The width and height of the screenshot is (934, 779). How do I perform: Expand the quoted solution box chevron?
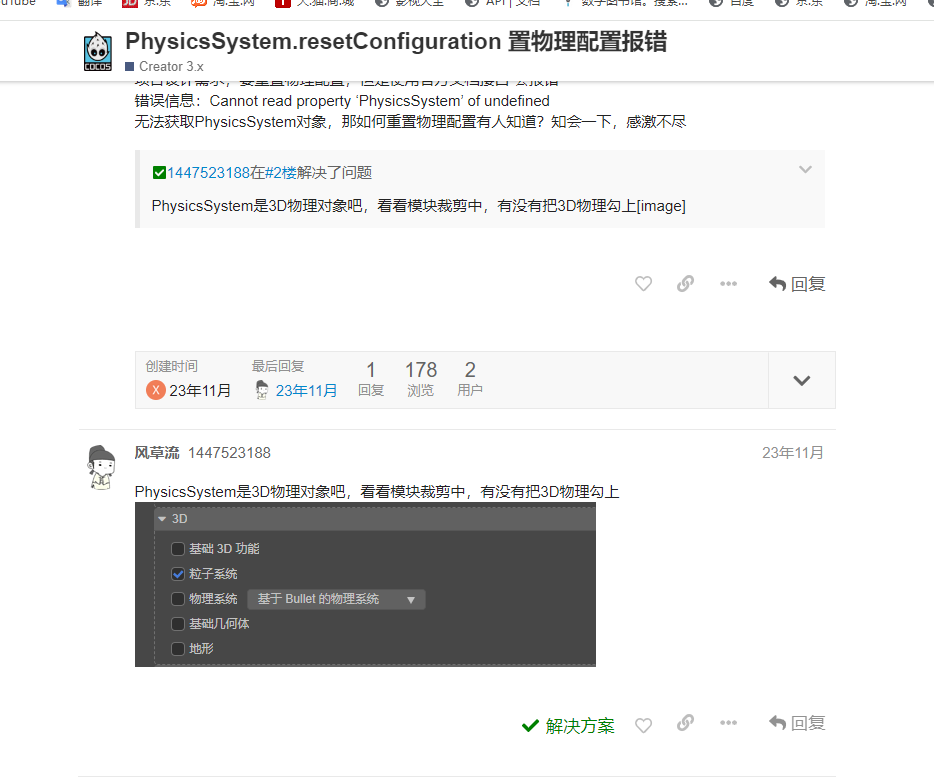tap(805, 170)
